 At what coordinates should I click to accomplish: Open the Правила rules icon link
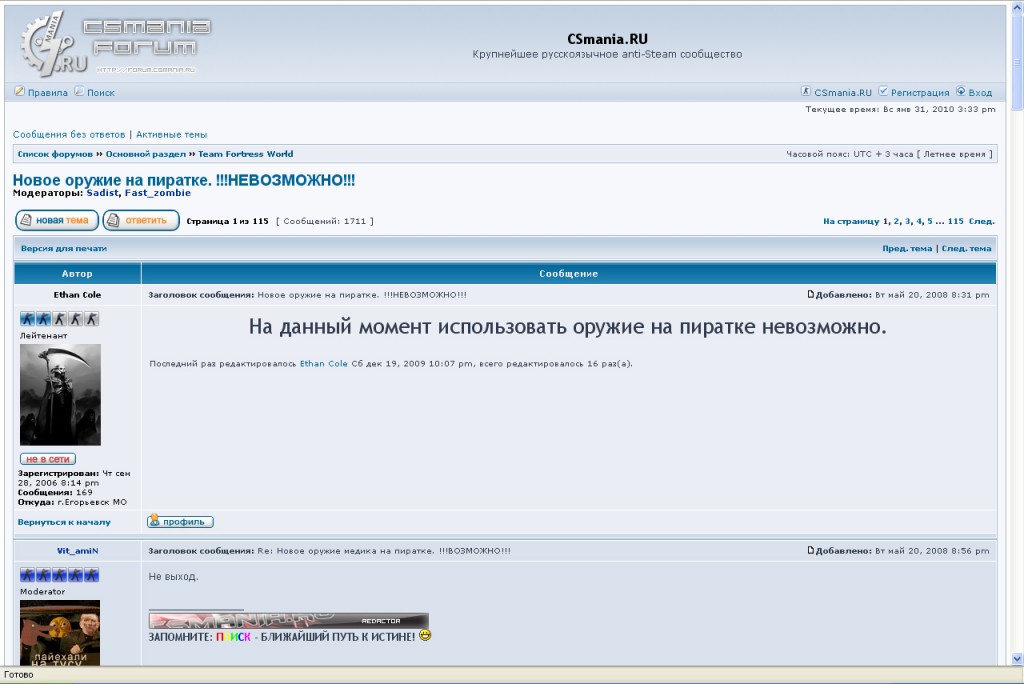pyautogui.click(x=19, y=92)
